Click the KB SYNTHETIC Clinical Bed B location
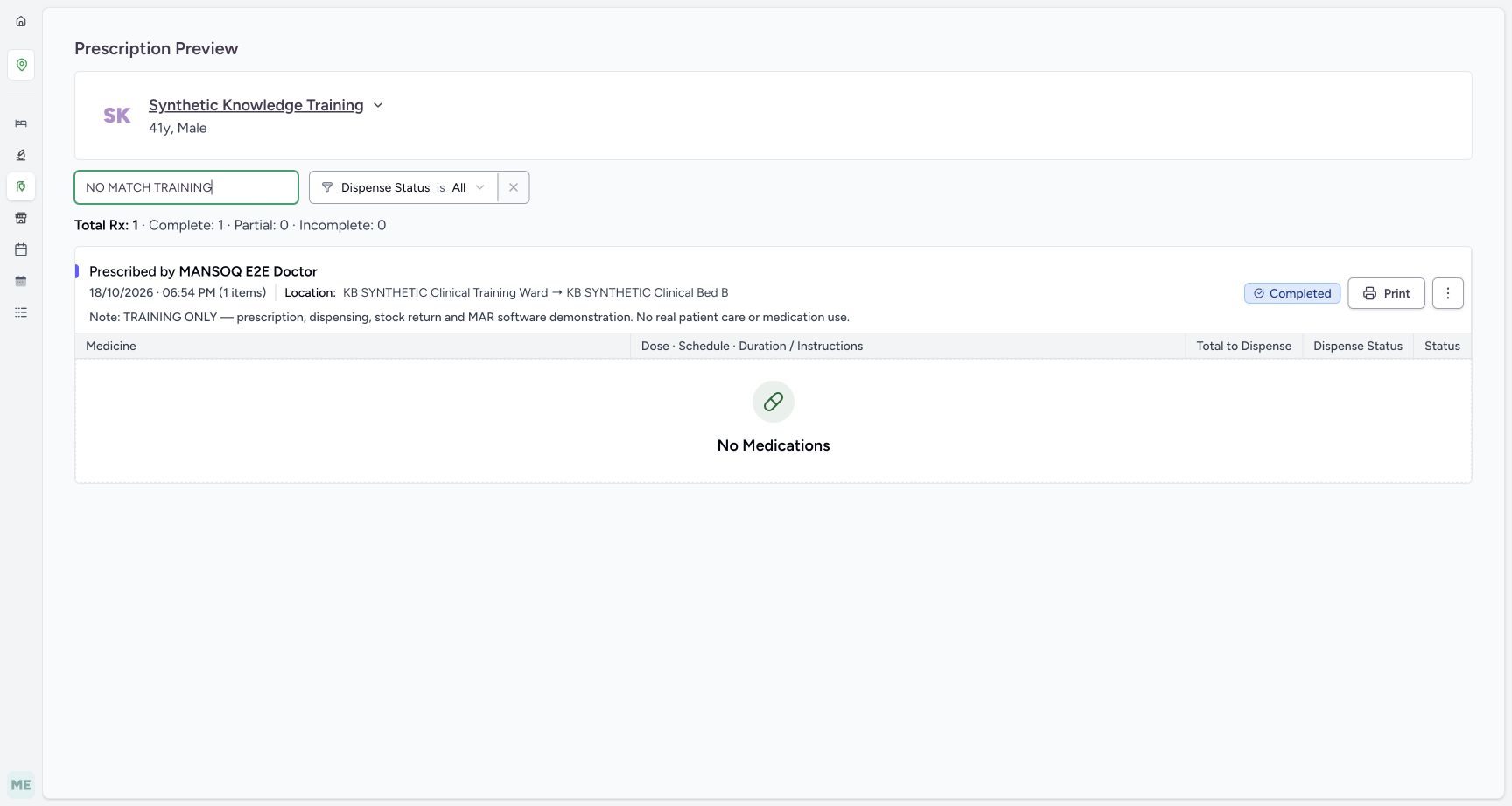This screenshot has height=806, width=1512. (x=647, y=292)
